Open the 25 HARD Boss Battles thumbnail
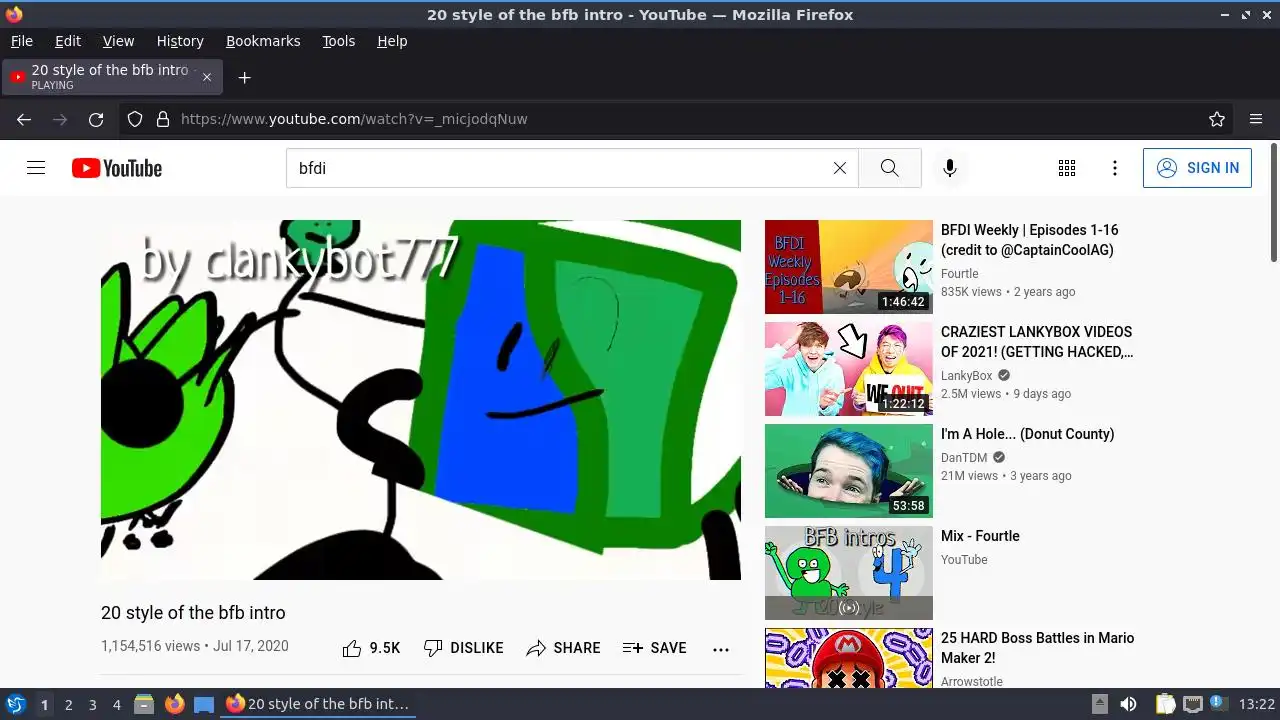The height and width of the screenshot is (720, 1280). tap(848, 658)
